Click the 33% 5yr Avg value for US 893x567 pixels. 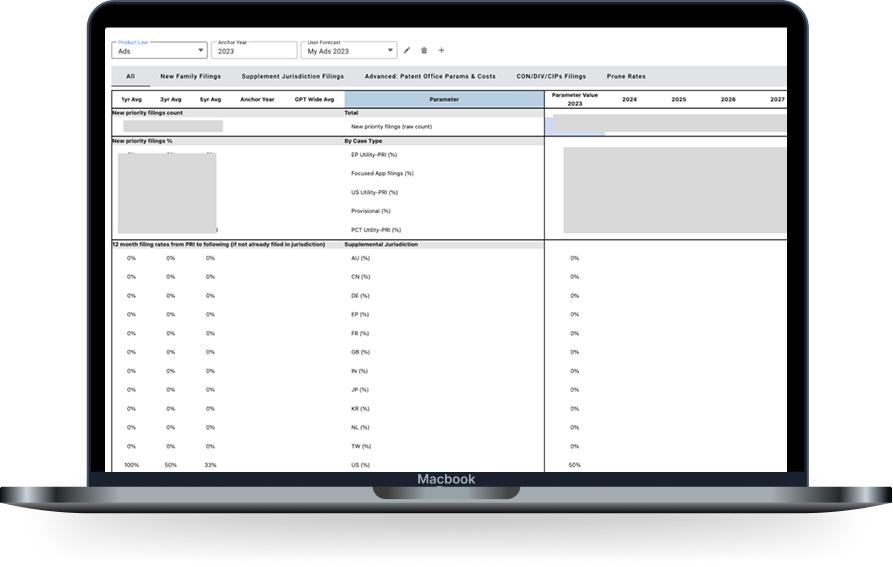tap(210, 465)
